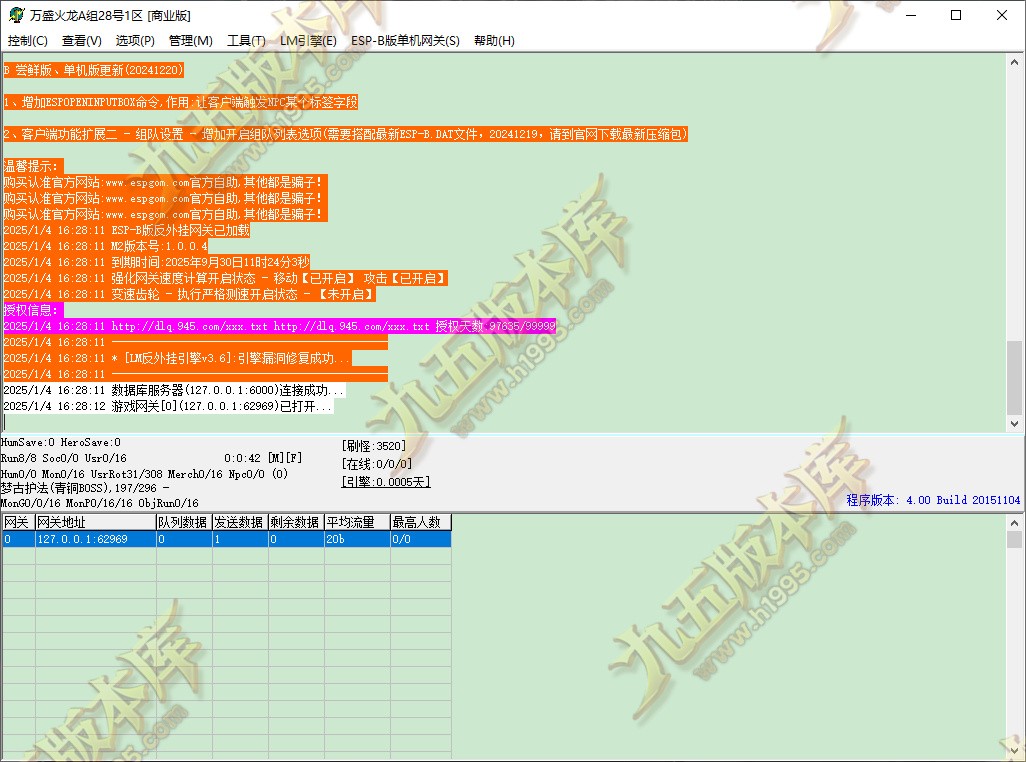This screenshot has width=1026, height=762.
Task: Click the MonG0/0/16 MonP0/16/16 status line
Action: point(99,503)
